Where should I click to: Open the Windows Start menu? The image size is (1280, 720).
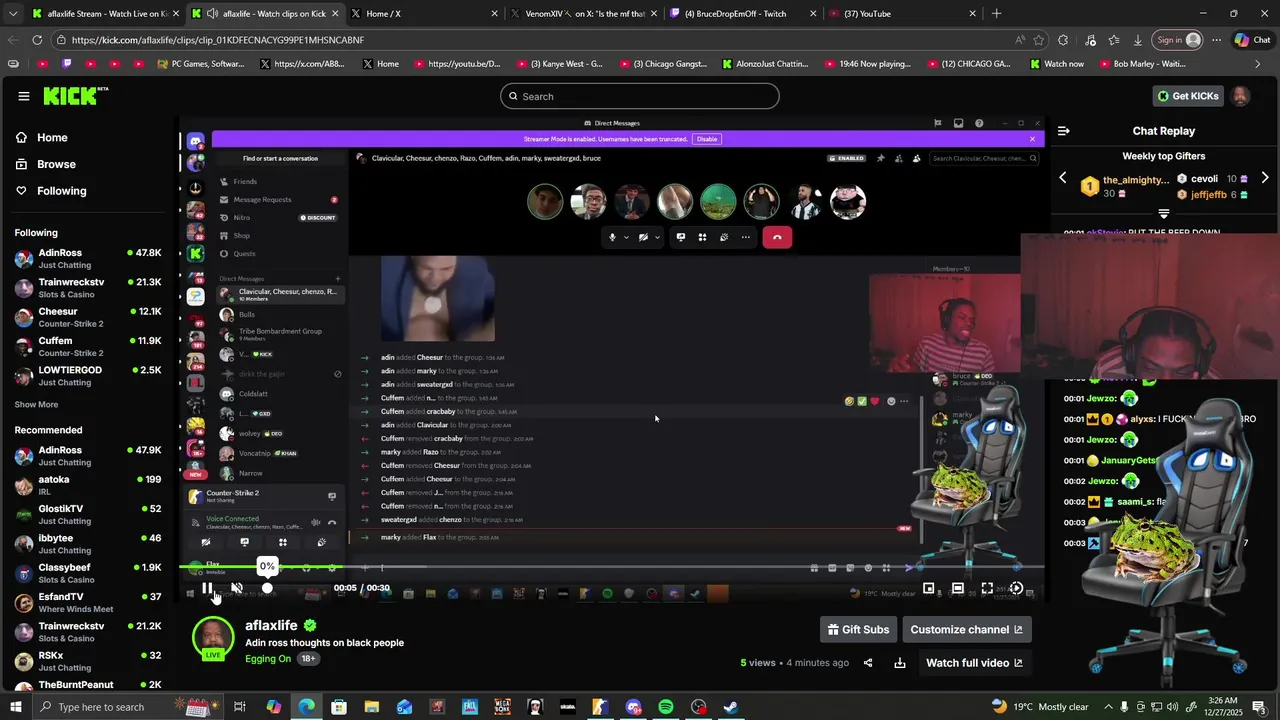click(x=15, y=707)
